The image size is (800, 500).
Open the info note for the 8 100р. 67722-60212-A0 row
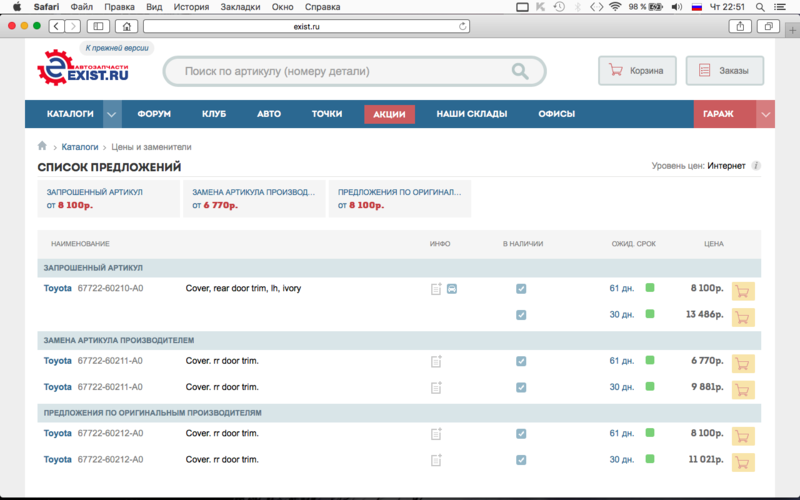coord(436,434)
